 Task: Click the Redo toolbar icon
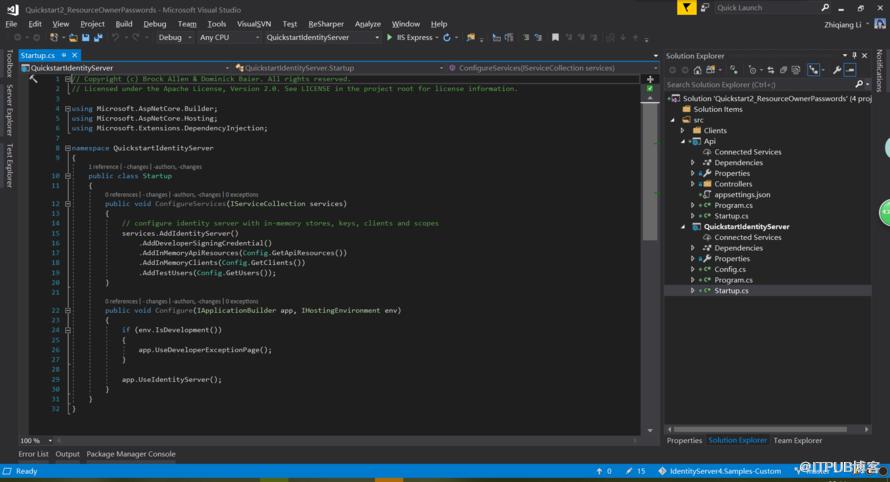point(136,37)
